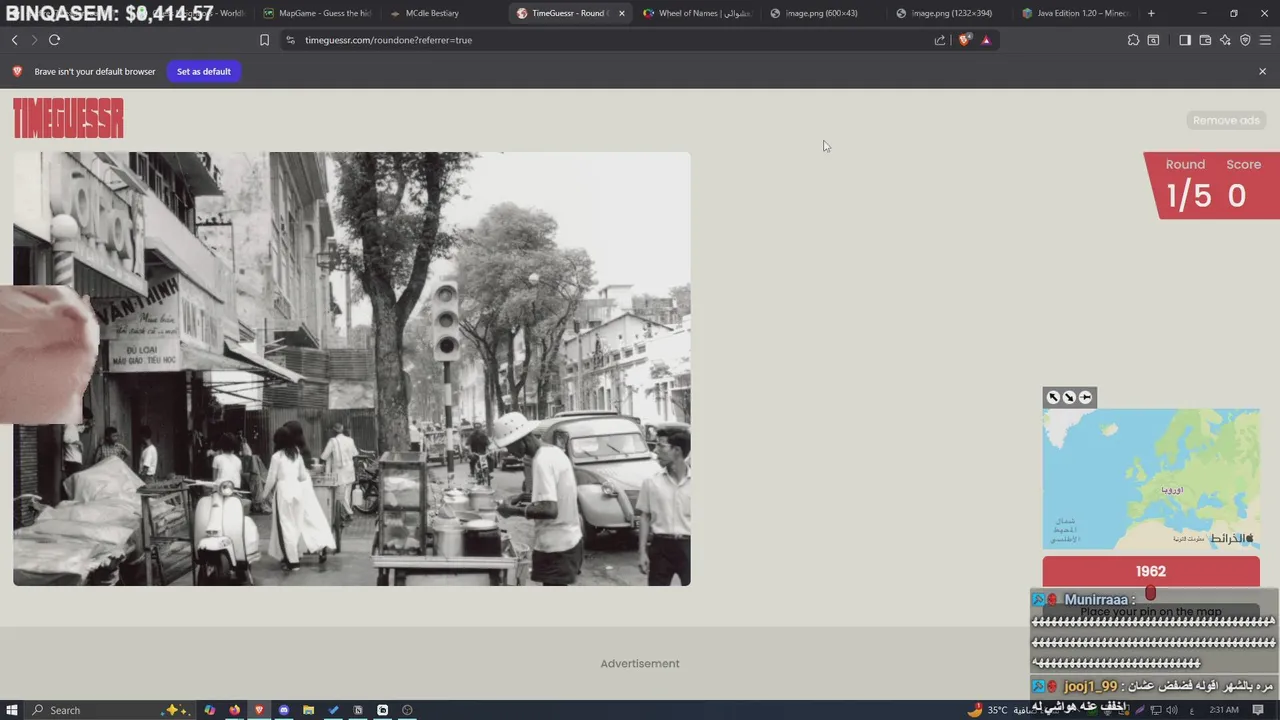This screenshot has width=1280, height=720.
Task: Switch to the image.png (600×43) tab
Action: click(x=823, y=13)
